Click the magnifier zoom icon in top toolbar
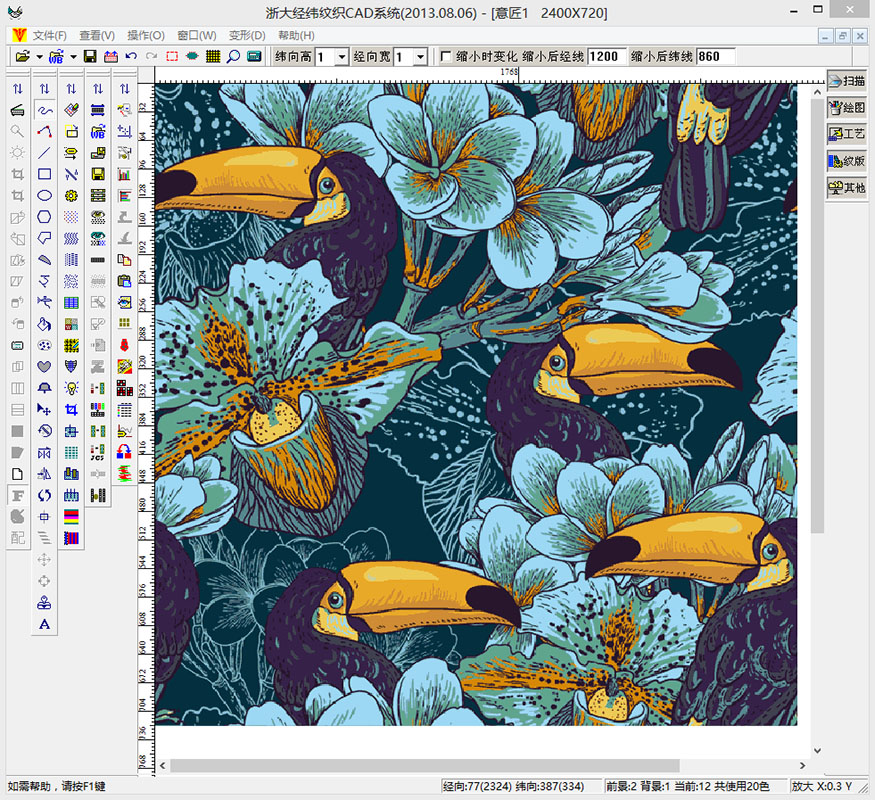This screenshot has height=800, width=875. click(233, 57)
